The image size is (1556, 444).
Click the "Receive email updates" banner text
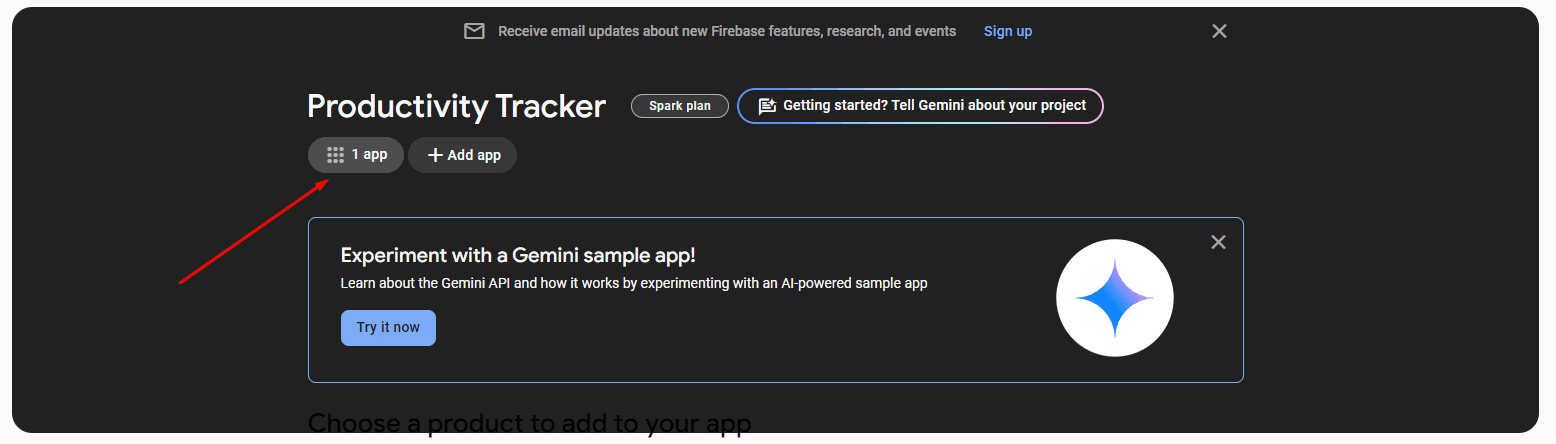727,31
